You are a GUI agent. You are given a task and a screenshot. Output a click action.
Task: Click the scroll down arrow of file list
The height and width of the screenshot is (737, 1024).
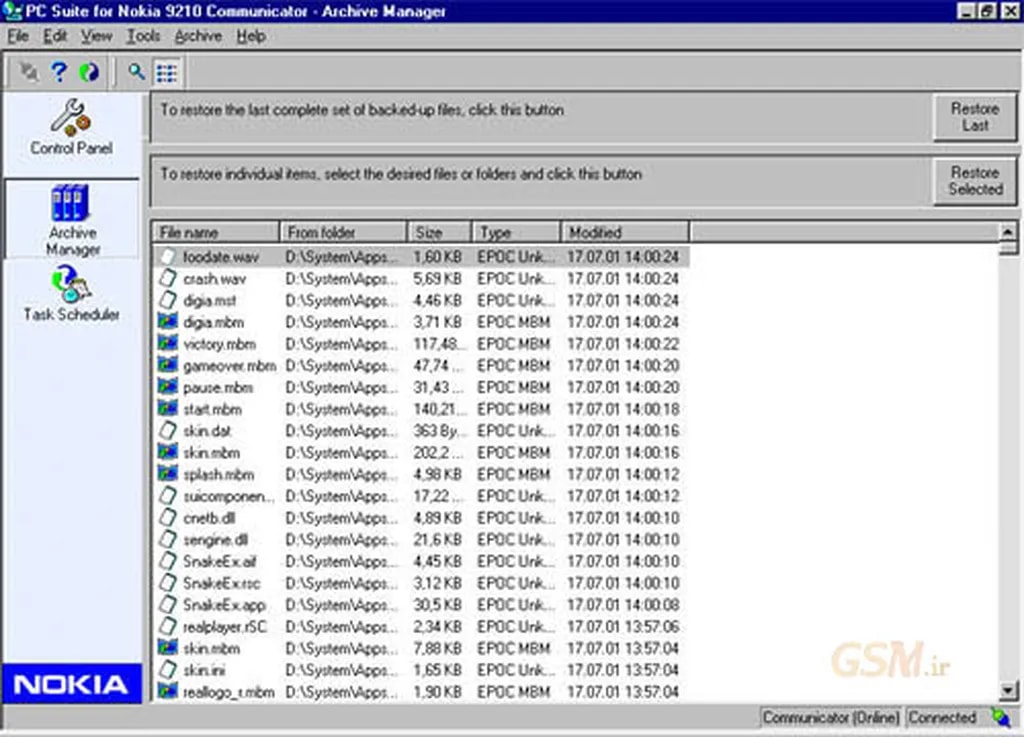[x=1009, y=691]
